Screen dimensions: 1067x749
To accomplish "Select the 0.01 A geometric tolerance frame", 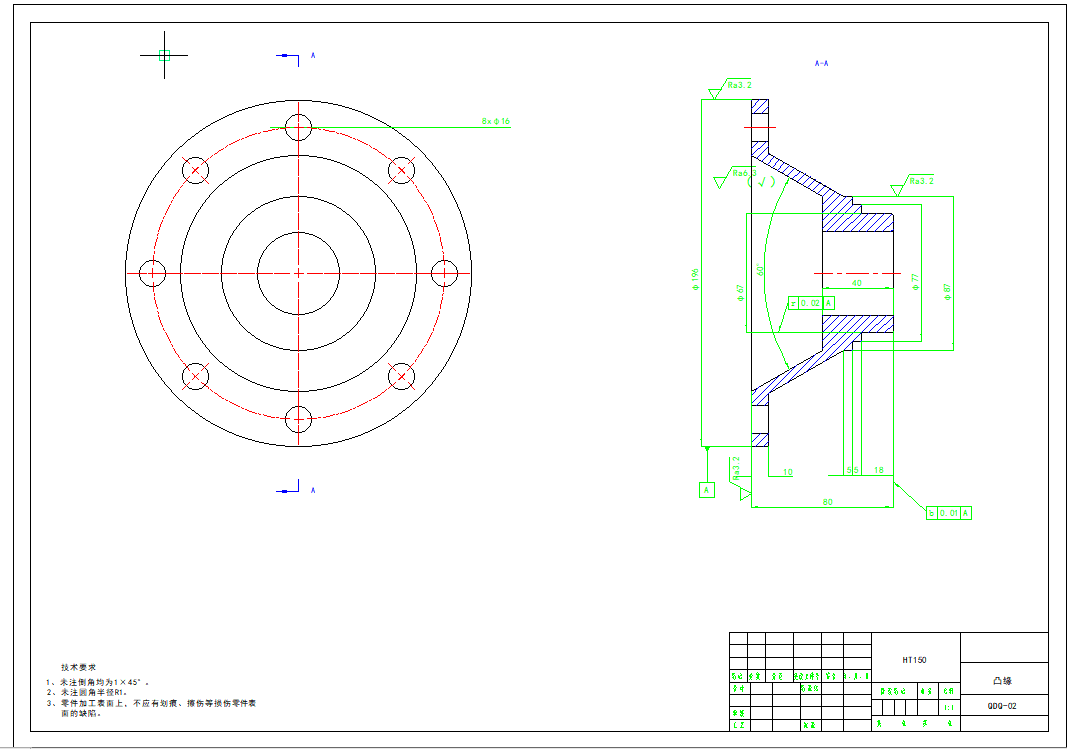I will click(x=949, y=513).
